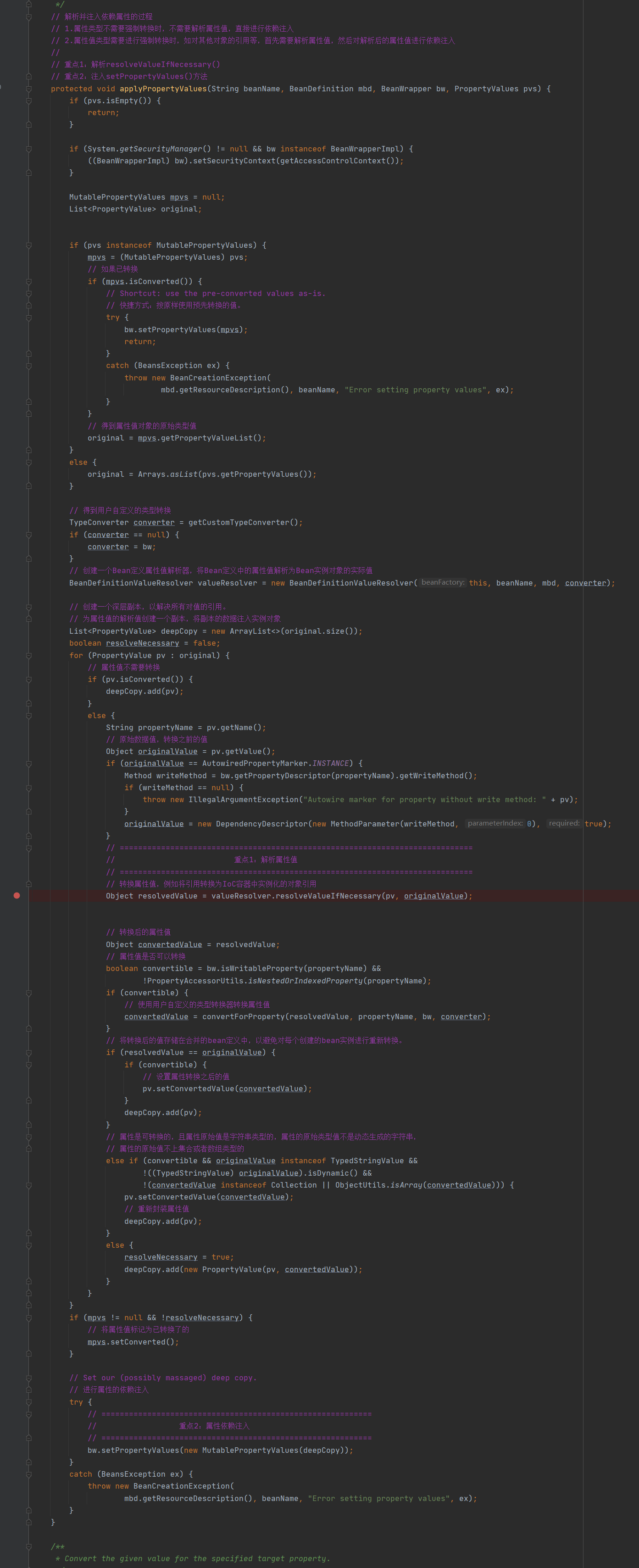Click 'resolveValueIfNecessary' on the breakpoint line
Screen dimensions: 639x1568
[x=328, y=896]
